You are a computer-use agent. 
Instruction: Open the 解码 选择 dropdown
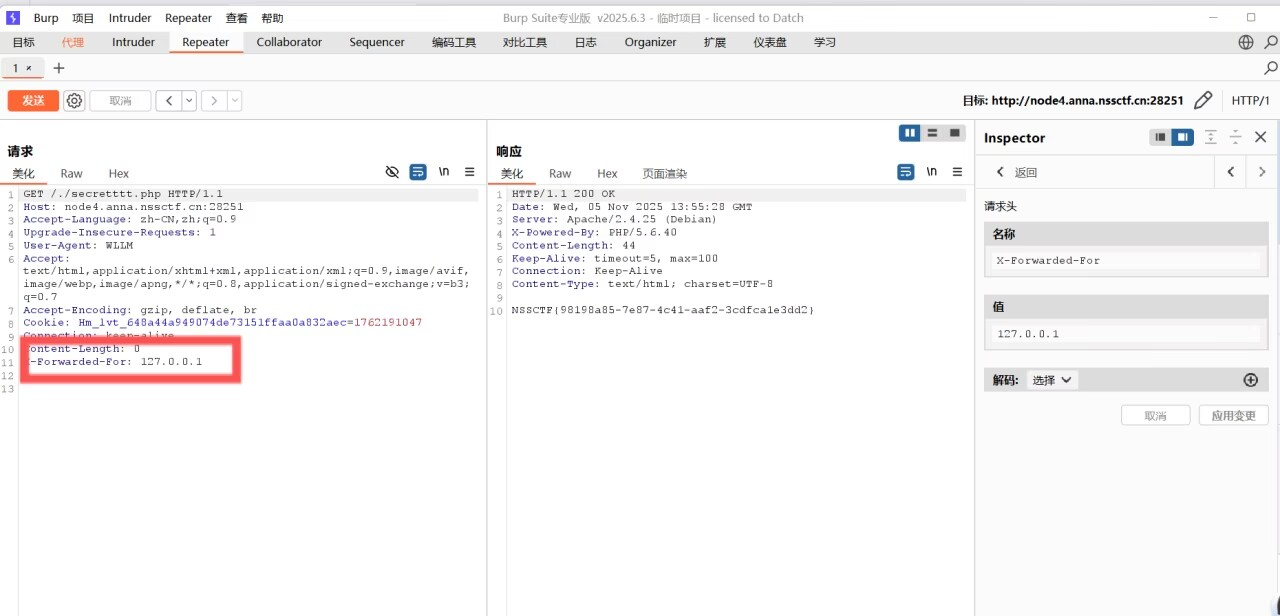point(1051,380)
